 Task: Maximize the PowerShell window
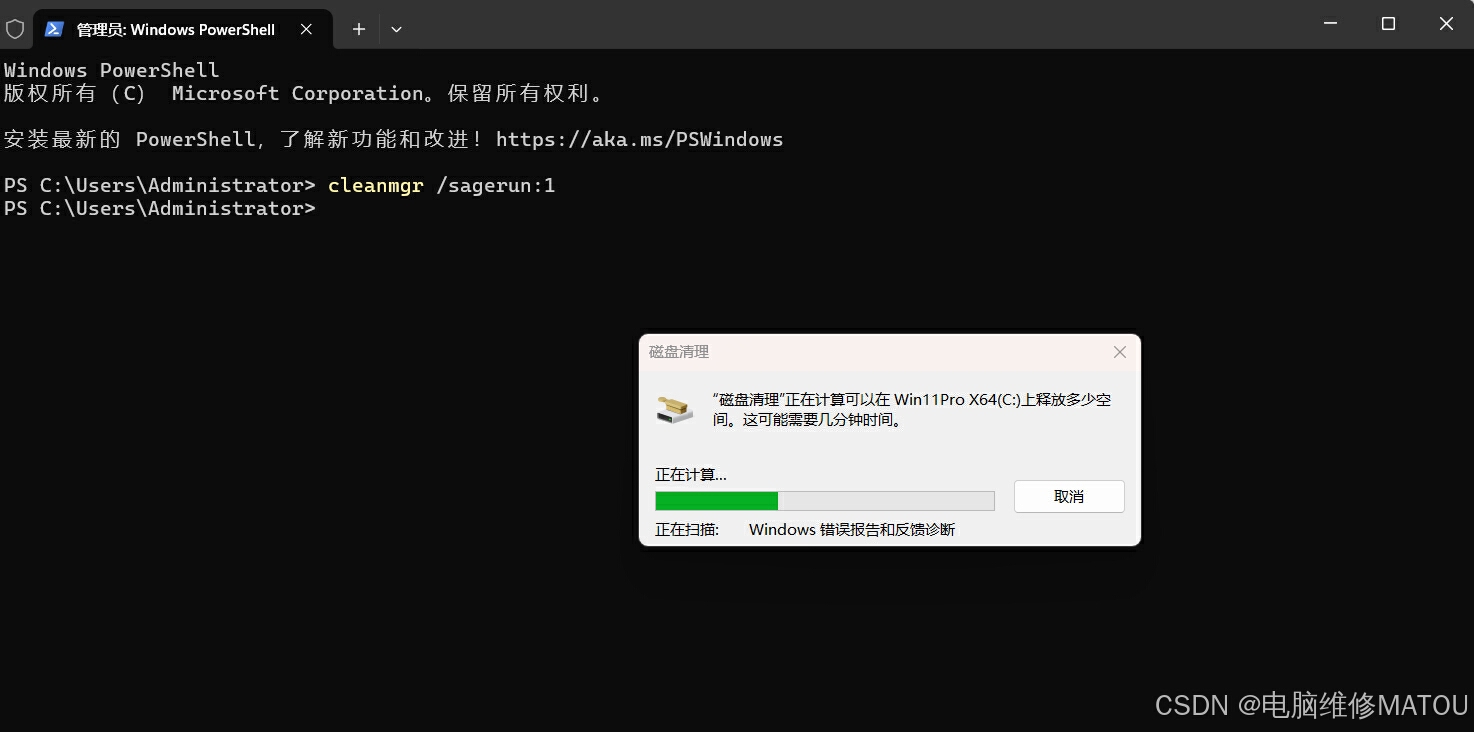(x=1388, y=24)
